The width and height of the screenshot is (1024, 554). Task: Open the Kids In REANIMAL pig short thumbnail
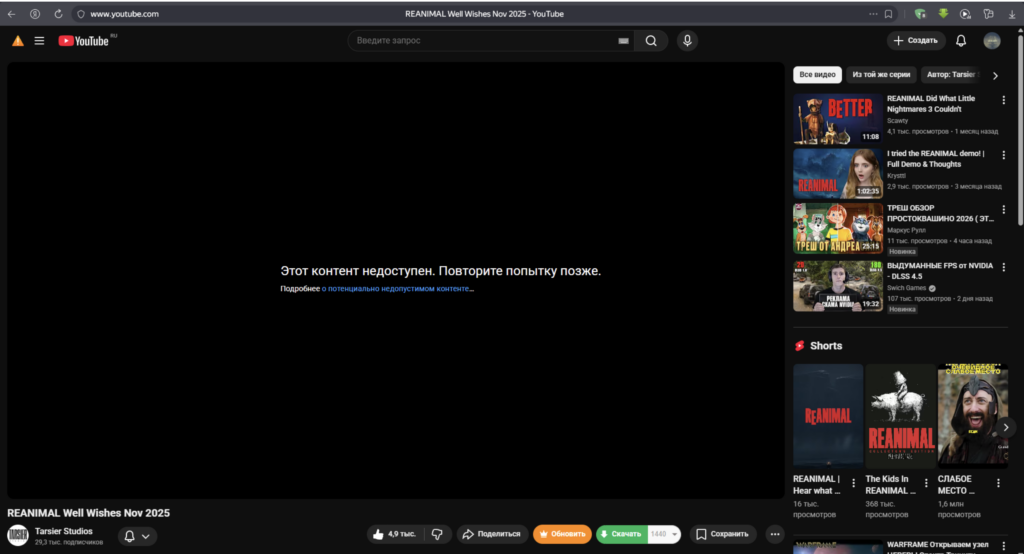coord(901,416)
